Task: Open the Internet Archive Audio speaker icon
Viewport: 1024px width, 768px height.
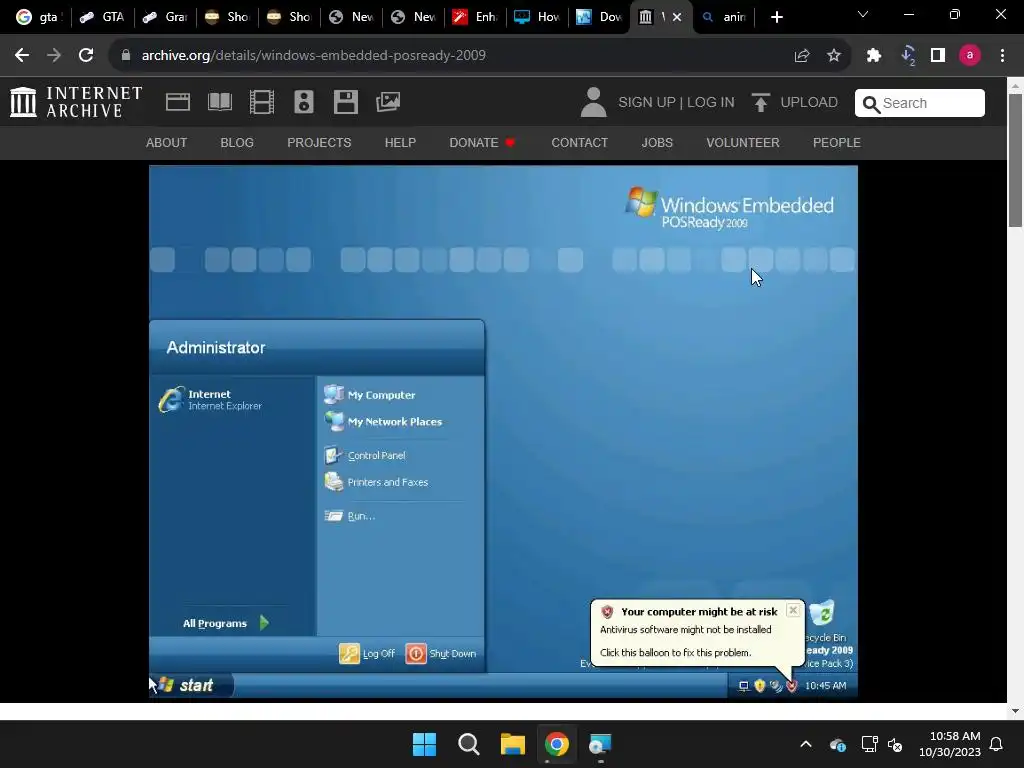Action: tap(304, 103)
